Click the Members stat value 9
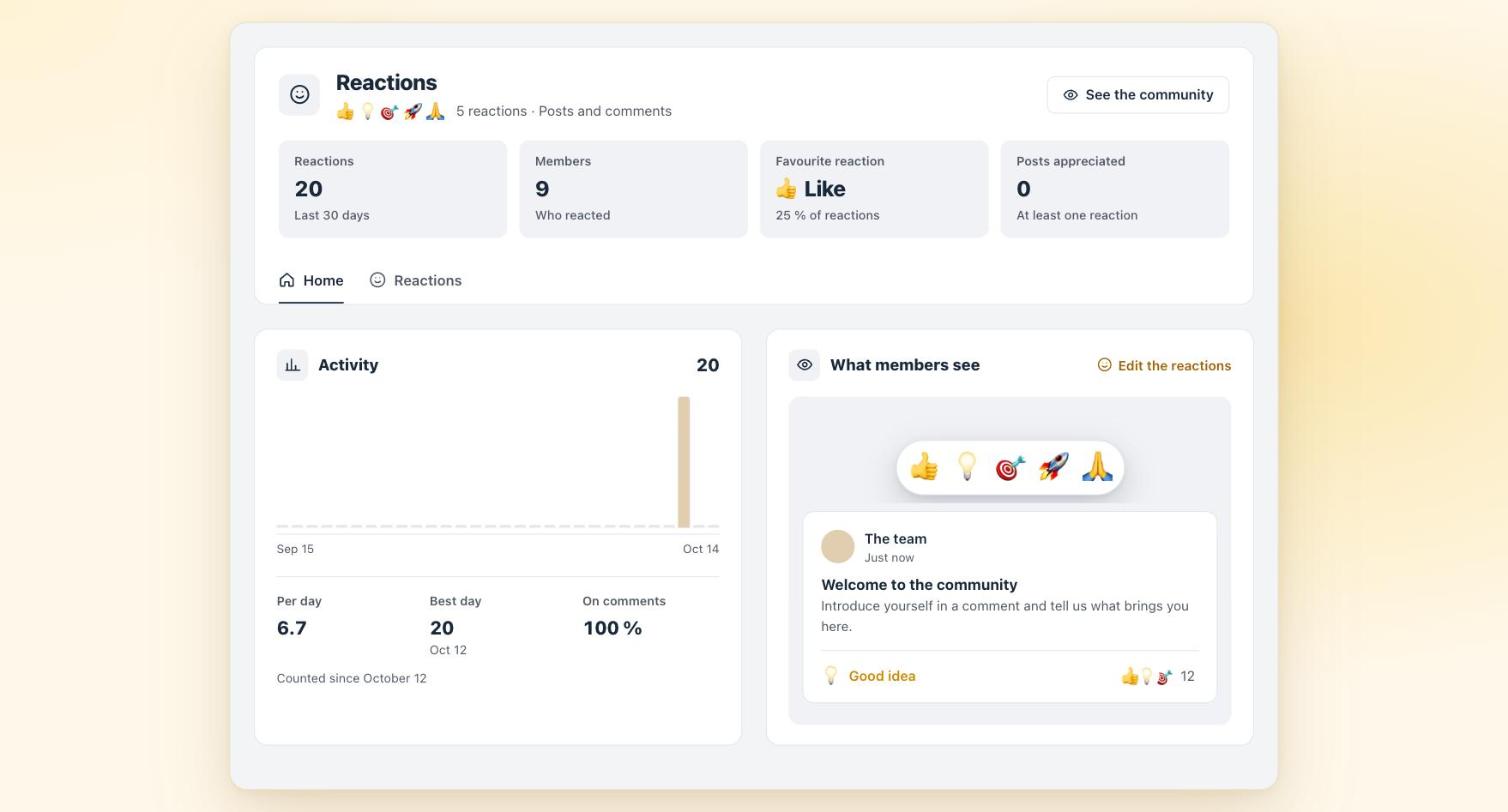Viewport: 1508px width, 812px height. point(542,189)
